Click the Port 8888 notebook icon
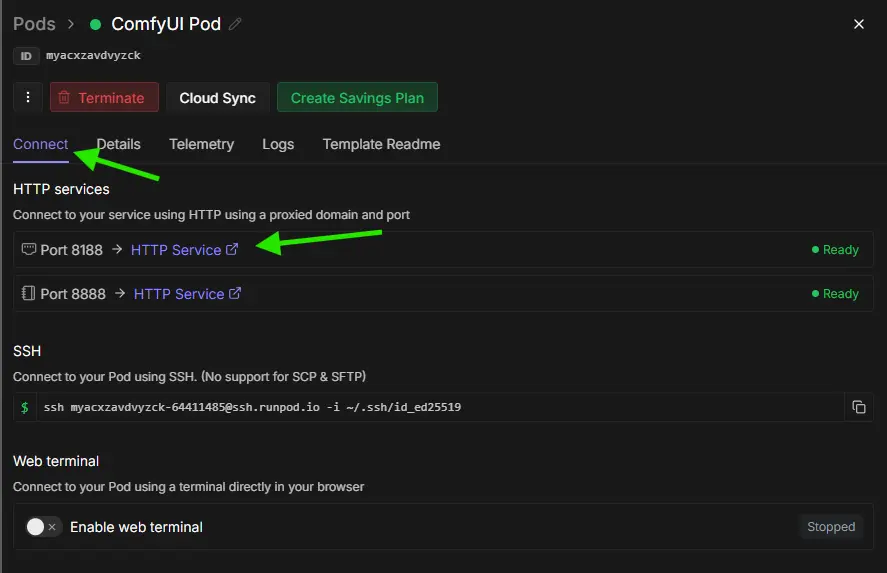887x573 pixels. [28, 294]
